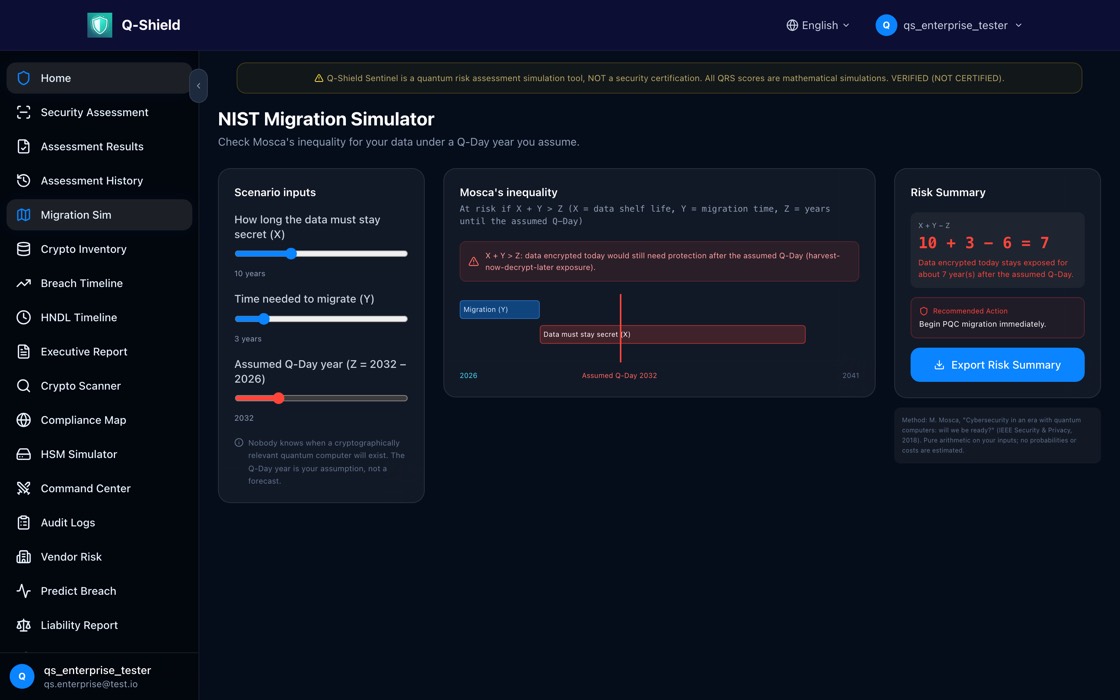Click the HSM Simulator drive icon

tap(24, 454)
